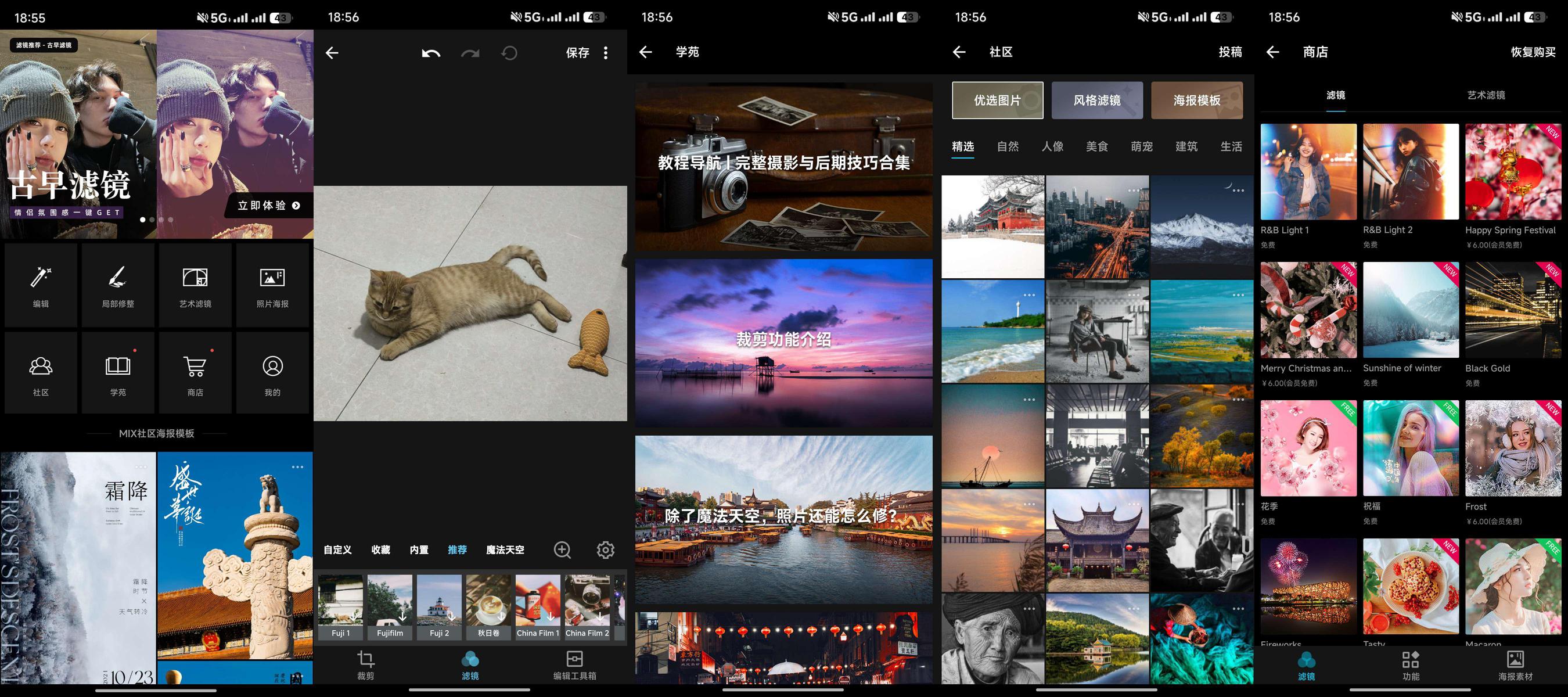Viewport: 1568px width, 697px height.
Task: Select store 滤镜 bottom tab icon
Action: (1306, 666)
